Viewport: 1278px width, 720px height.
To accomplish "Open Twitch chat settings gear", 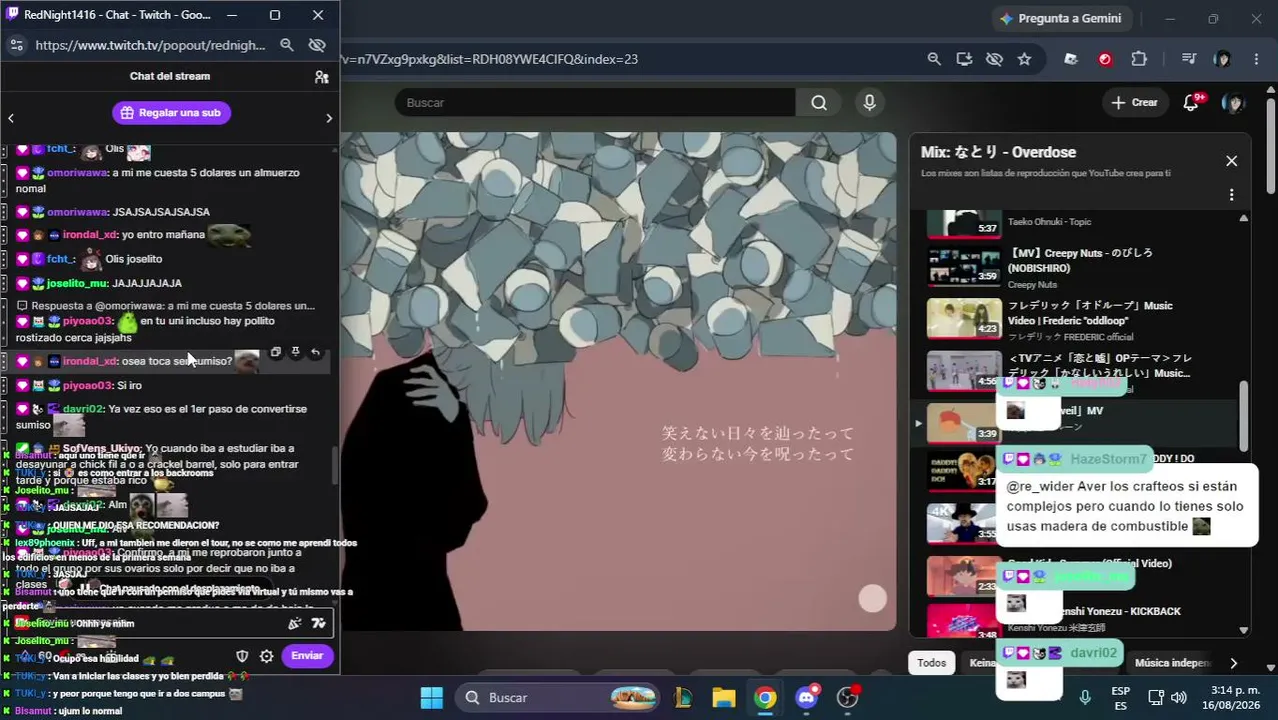I will pos(266,656).
